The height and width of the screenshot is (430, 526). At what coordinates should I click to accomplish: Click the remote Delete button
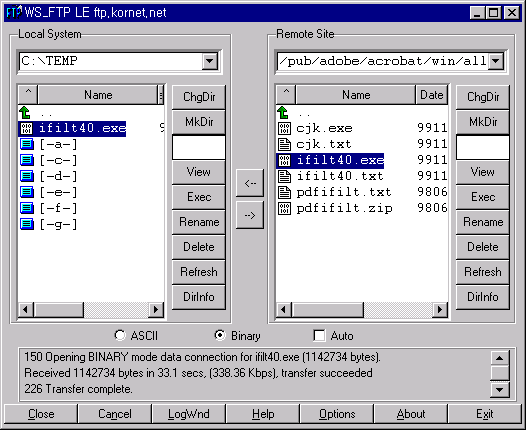pyautogui.click(x=483, y=247)
